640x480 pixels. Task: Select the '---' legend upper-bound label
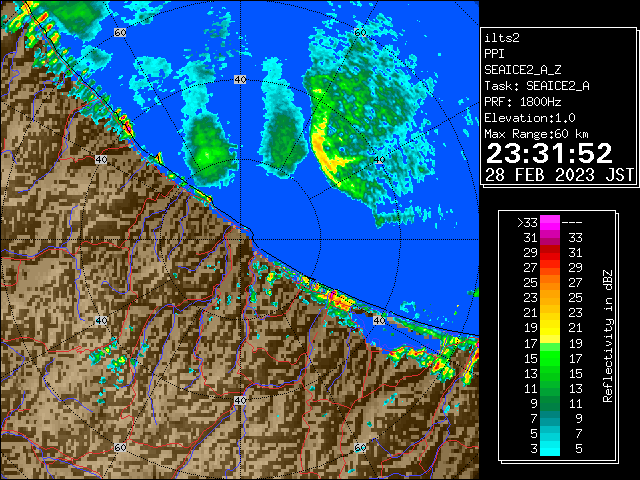(572, 223)
